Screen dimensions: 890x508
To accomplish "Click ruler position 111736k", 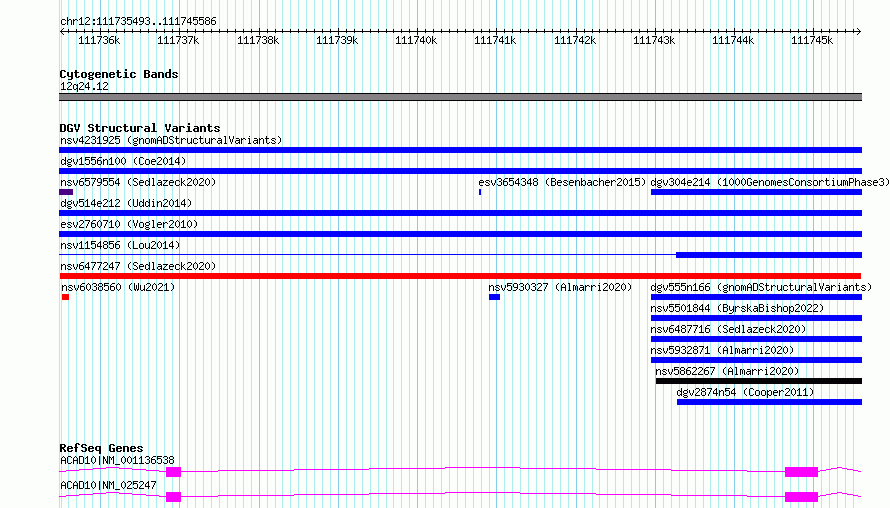I will point(99,40).
